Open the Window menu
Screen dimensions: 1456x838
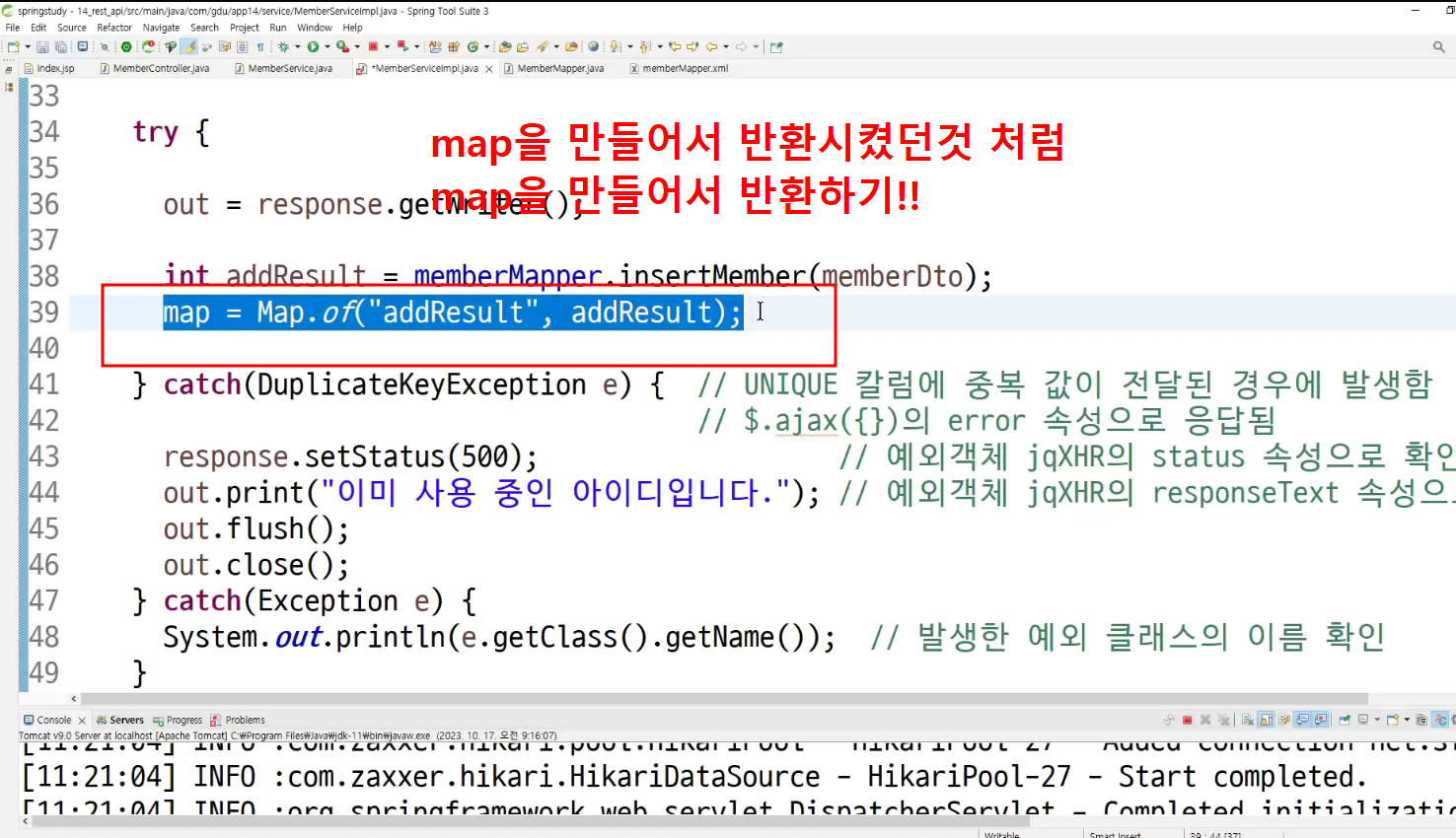click(315, 28)
